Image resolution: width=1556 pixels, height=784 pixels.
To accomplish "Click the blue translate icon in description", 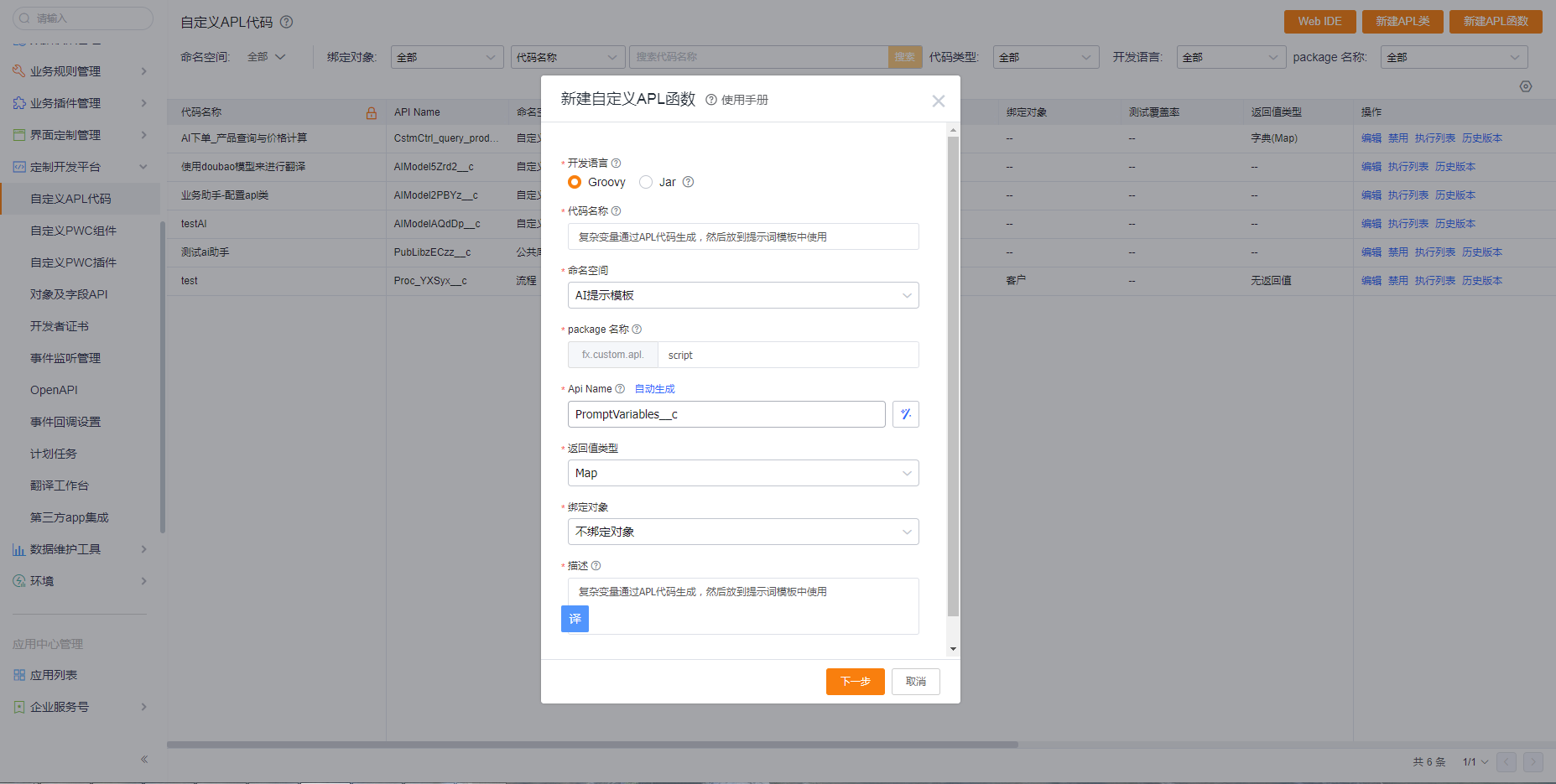I will pos(575,619).
